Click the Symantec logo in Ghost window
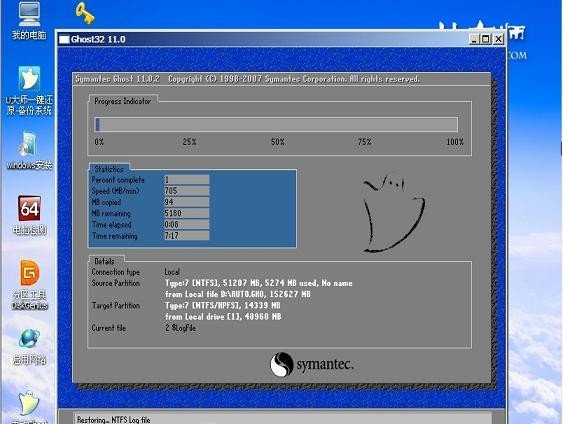563x424 pixels. point(312,364)
